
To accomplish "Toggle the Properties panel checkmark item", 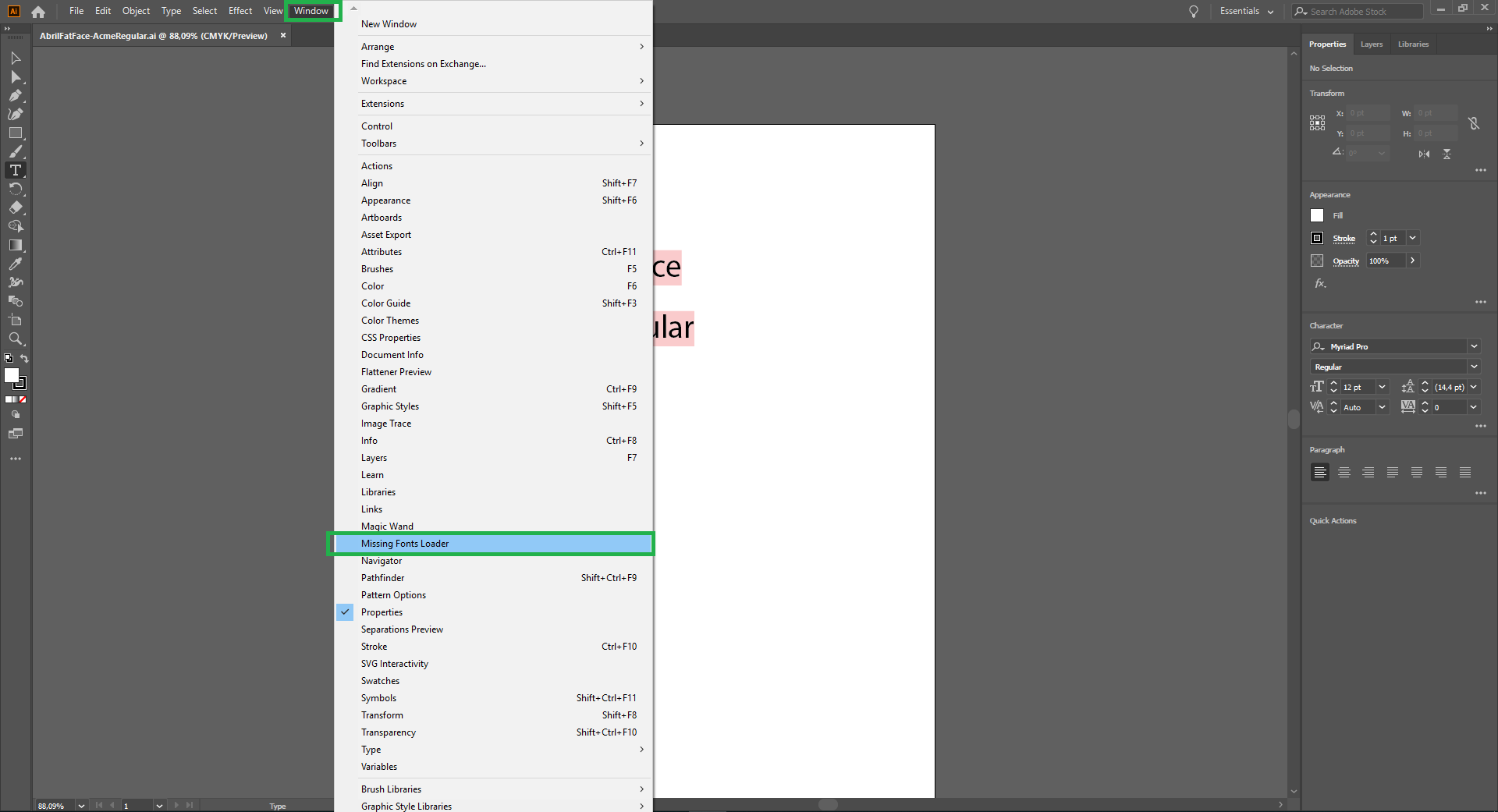I will [493, 612].
